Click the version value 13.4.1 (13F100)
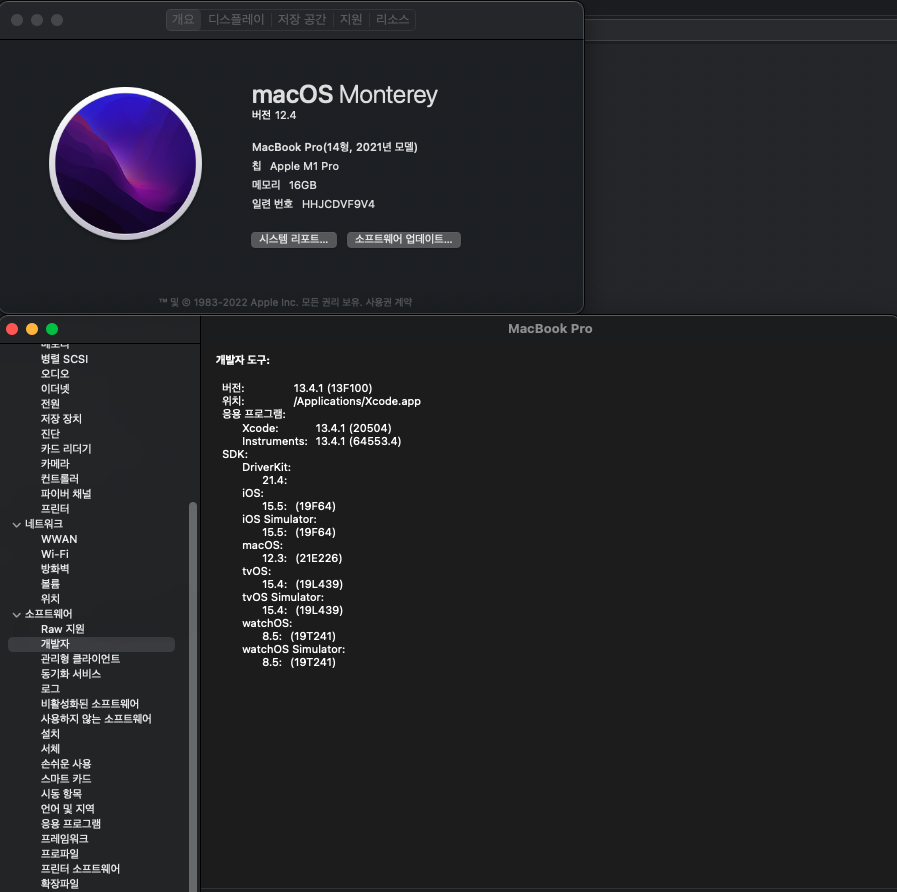The image size is (897, 892). 333,388
